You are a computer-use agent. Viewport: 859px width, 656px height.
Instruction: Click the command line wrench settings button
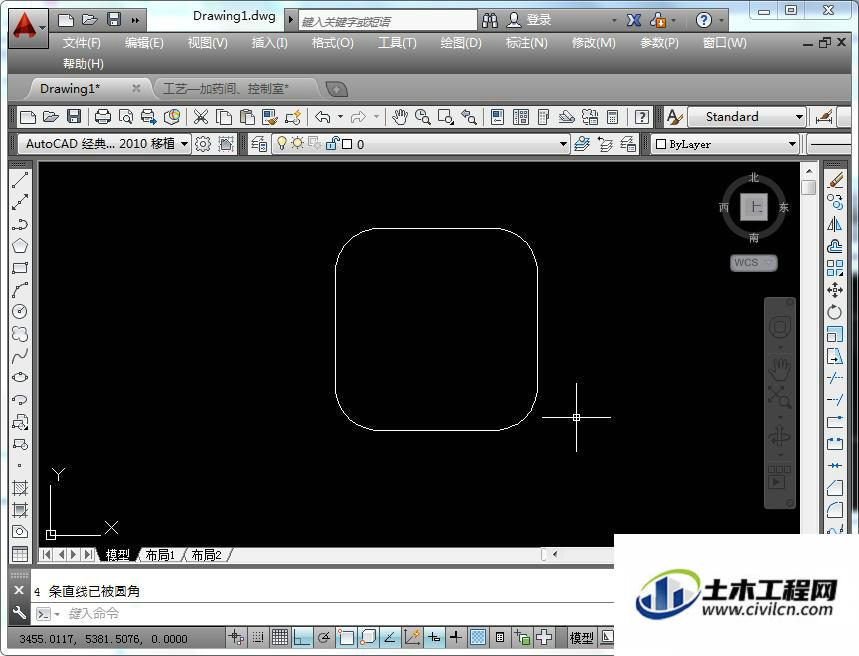19,613
